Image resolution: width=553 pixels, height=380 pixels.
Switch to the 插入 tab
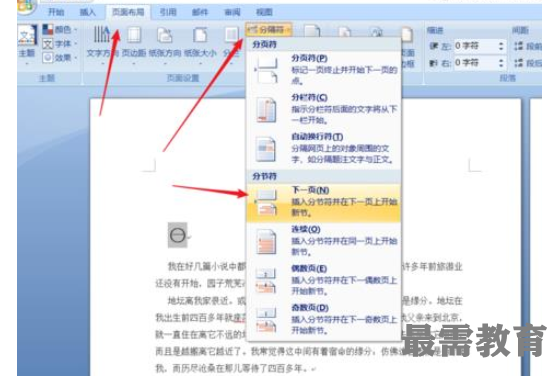tap(87, 12)
